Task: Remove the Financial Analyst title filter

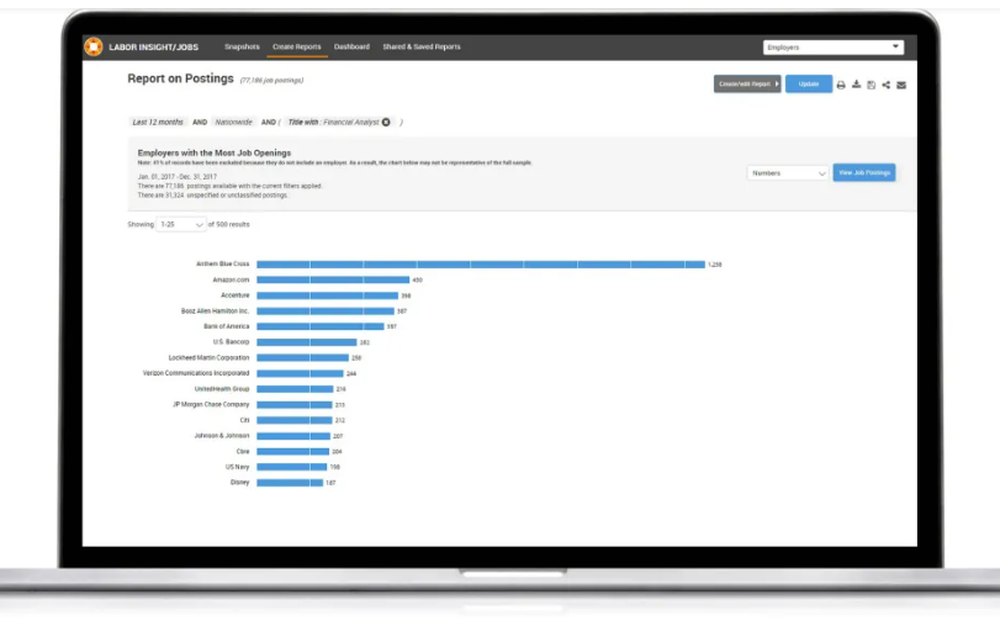Action: tap(386, 122)
